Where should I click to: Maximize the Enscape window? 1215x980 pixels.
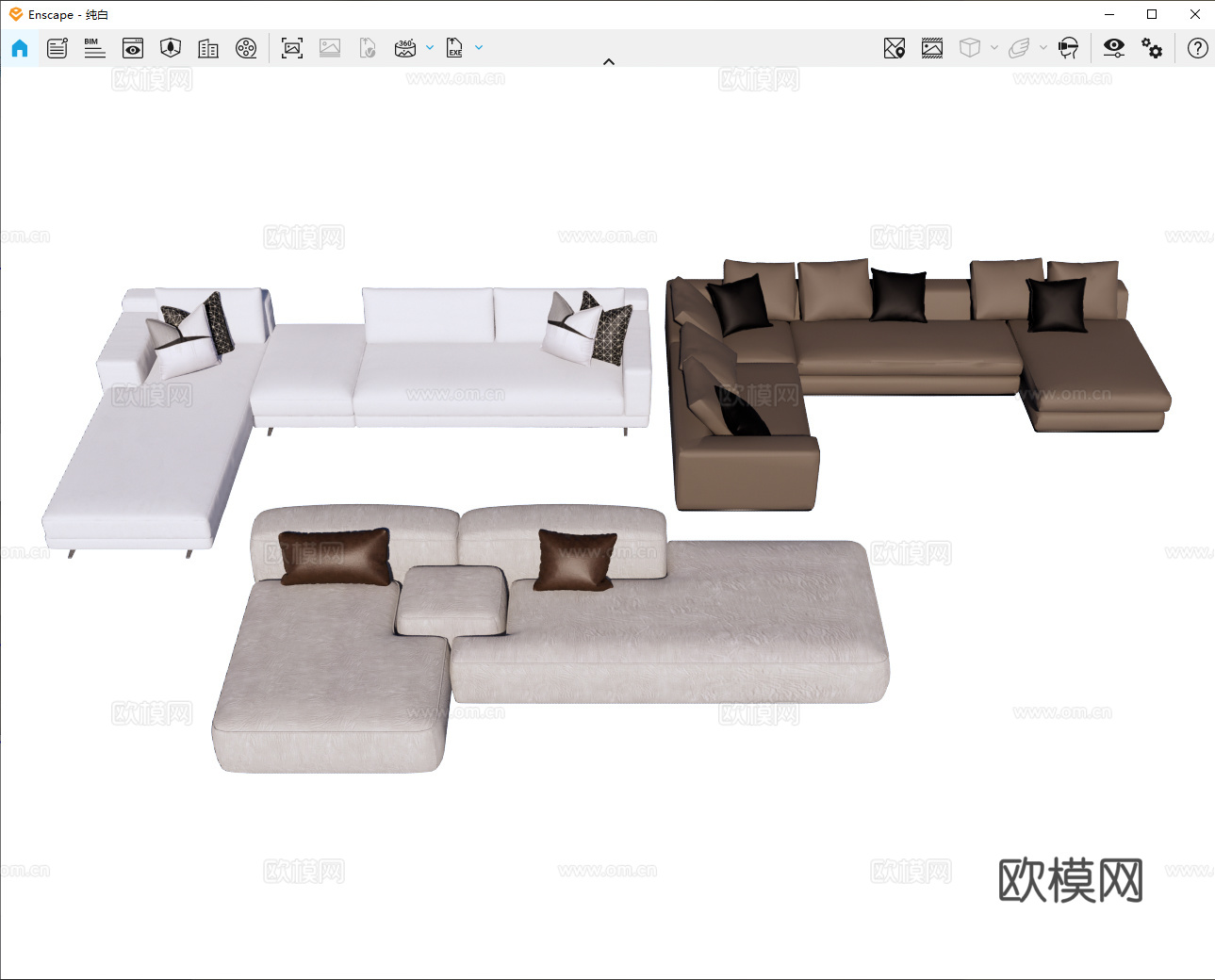pyautogui.click(x=1152, y=14)
